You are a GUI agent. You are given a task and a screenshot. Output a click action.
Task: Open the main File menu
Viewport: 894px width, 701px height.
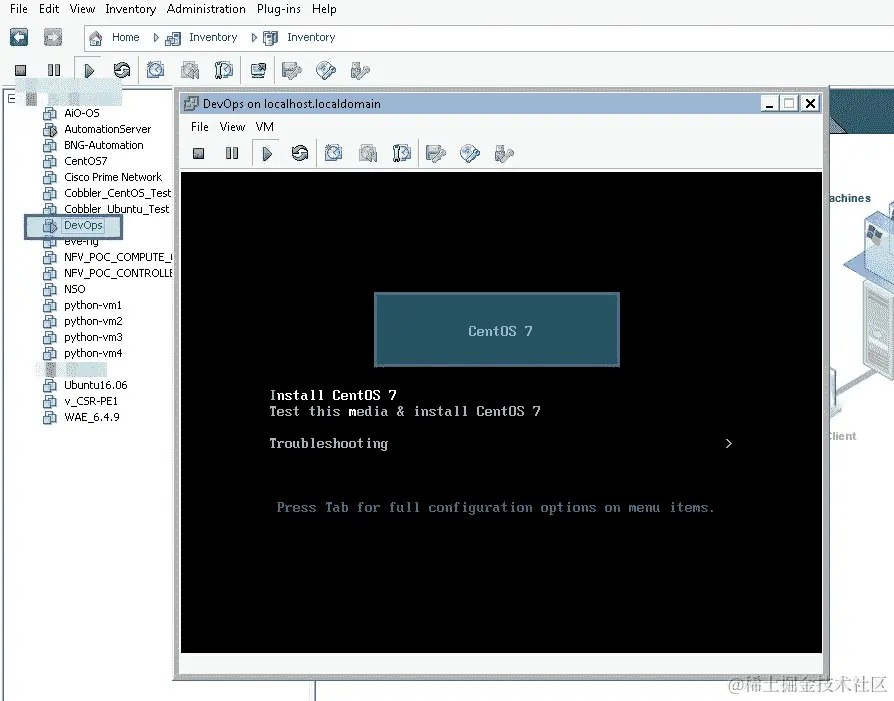(19, 9)
